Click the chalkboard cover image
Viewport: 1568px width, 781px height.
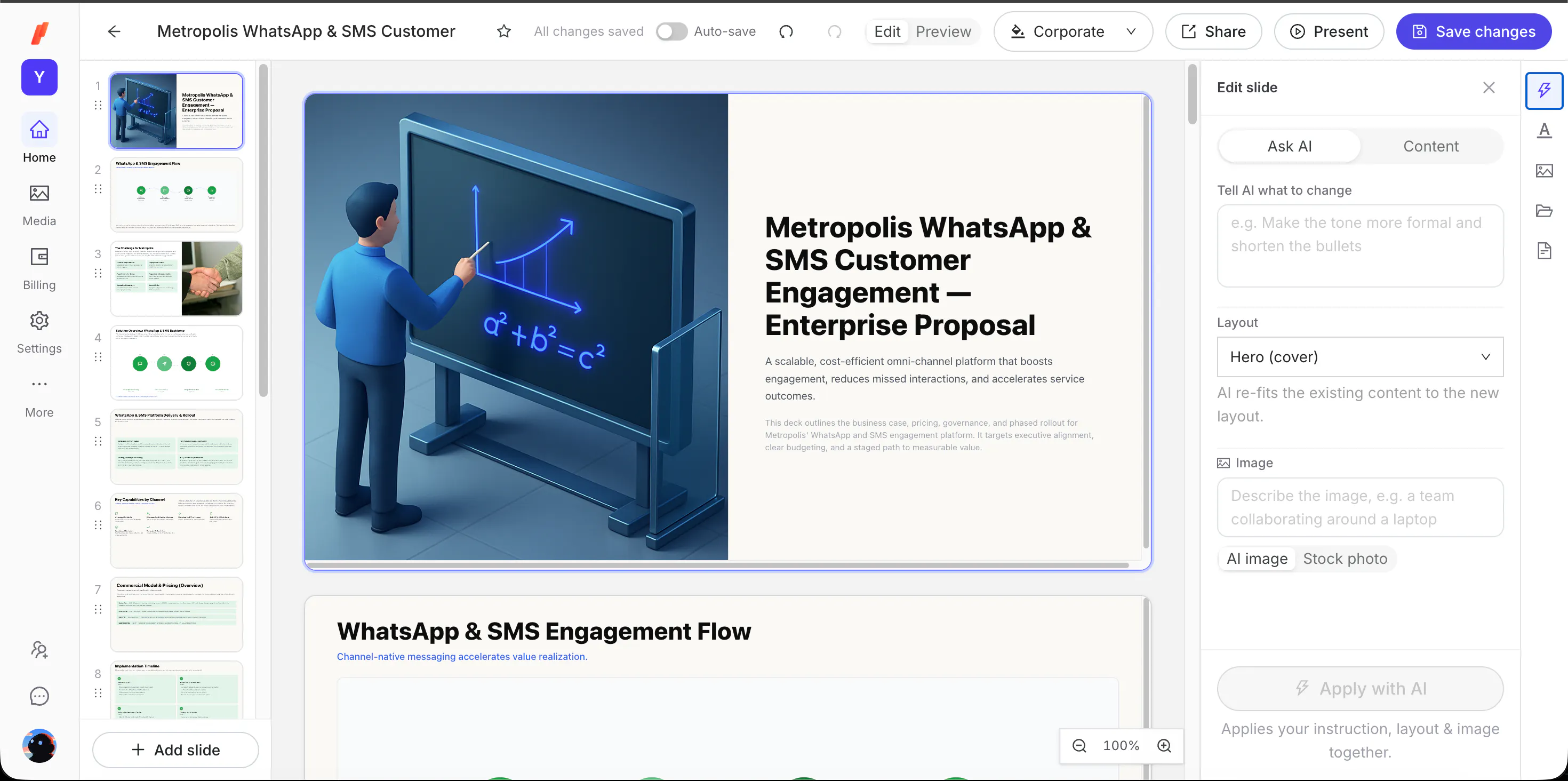[x=516, y=327]
